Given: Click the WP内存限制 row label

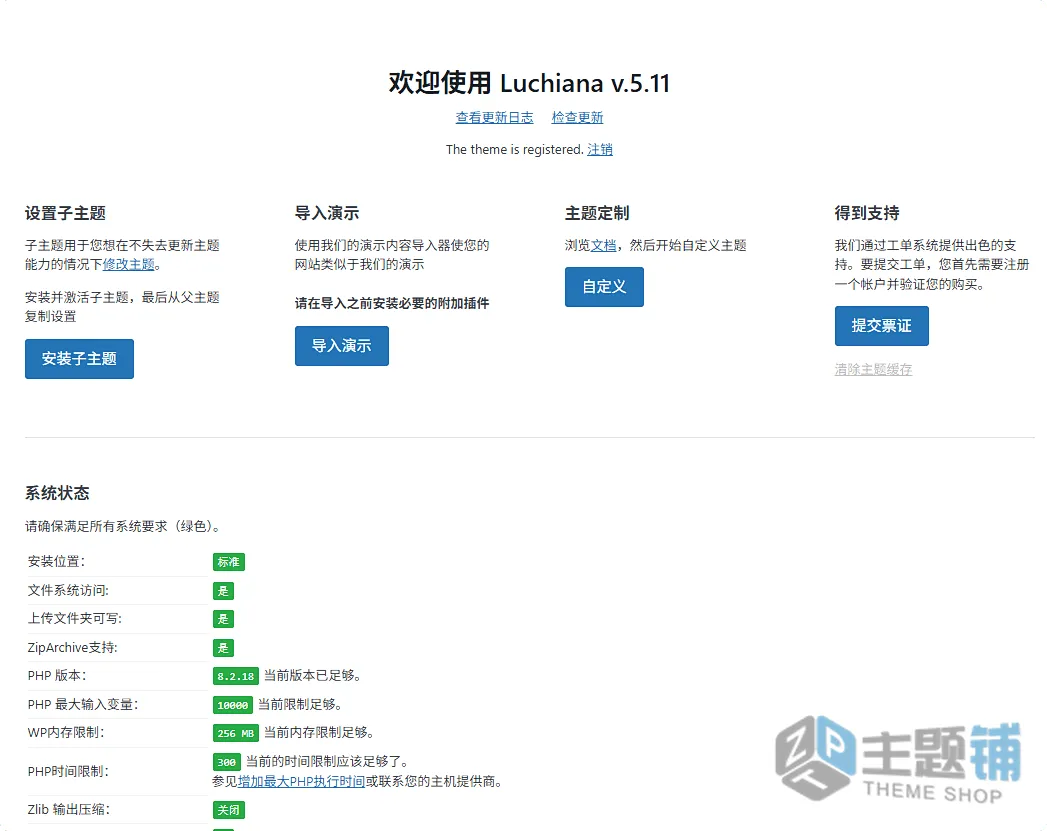Looking at the screenshot, I should (x=66, y=732).
